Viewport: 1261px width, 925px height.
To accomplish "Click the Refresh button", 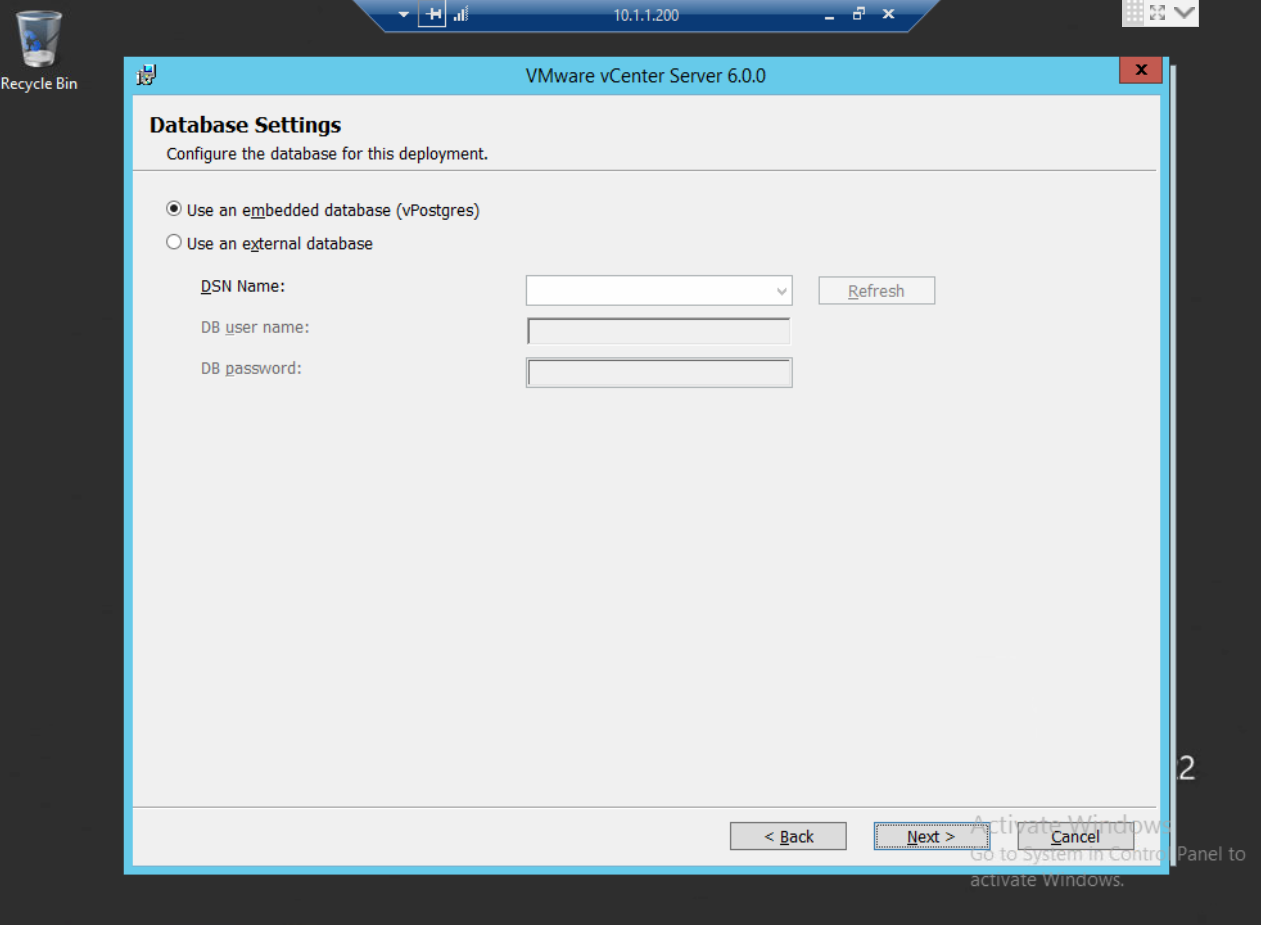I will tap(876, 291).
